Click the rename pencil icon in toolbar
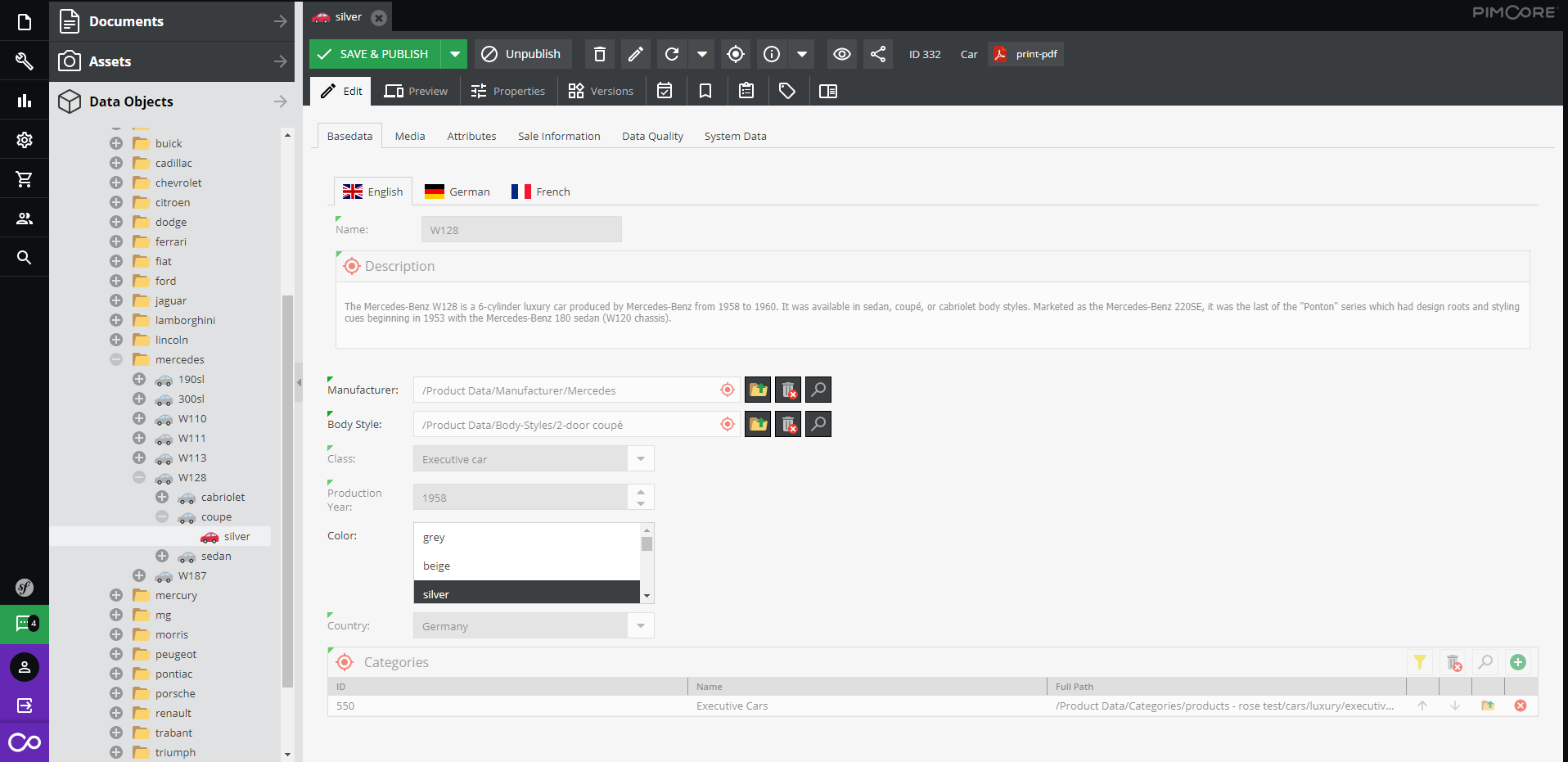The height and width of the screenshot is (762, 1568). [x=635, y=54]
